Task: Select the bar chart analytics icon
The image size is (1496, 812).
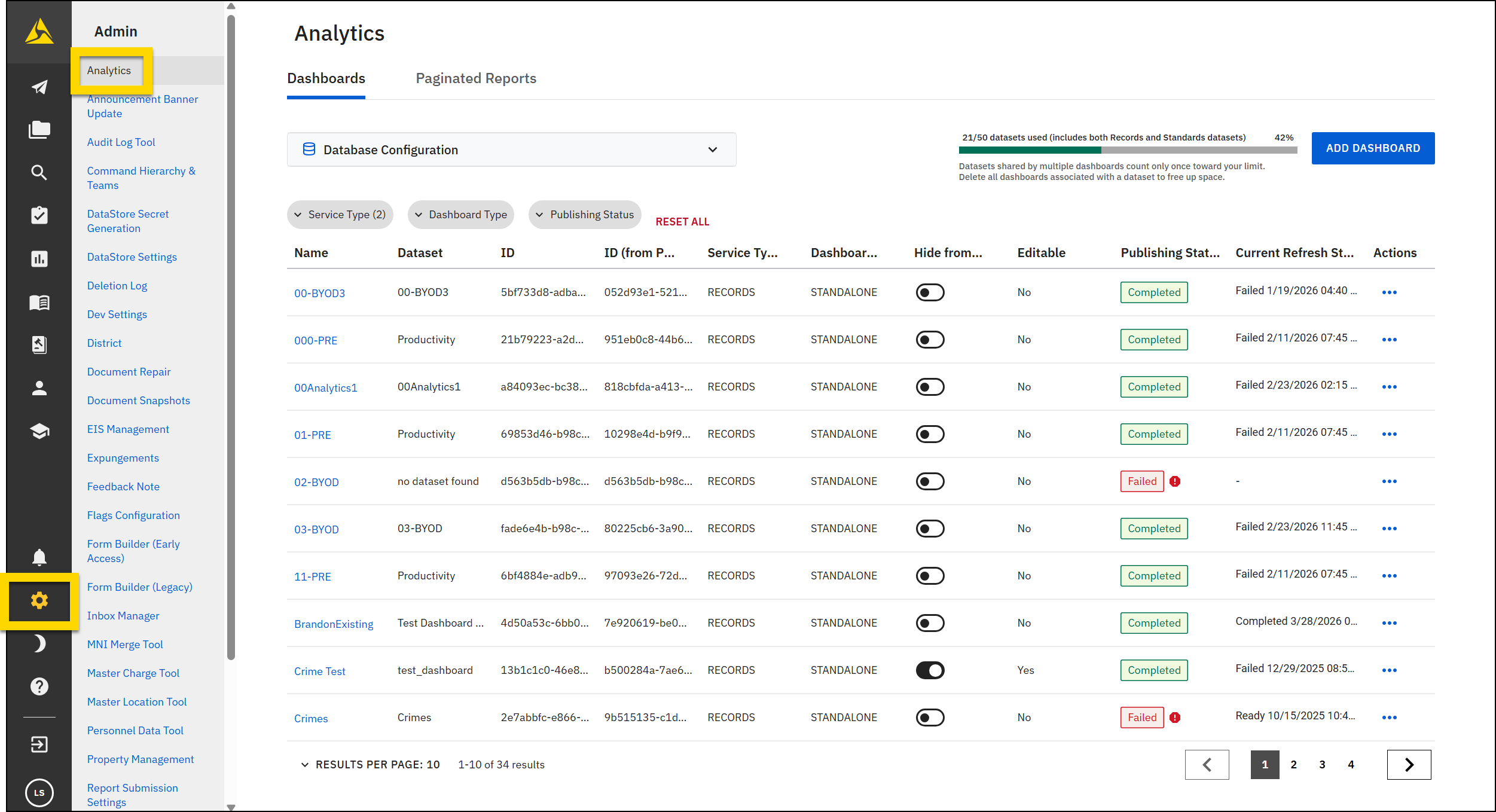Action: click(x=38, y=258)
